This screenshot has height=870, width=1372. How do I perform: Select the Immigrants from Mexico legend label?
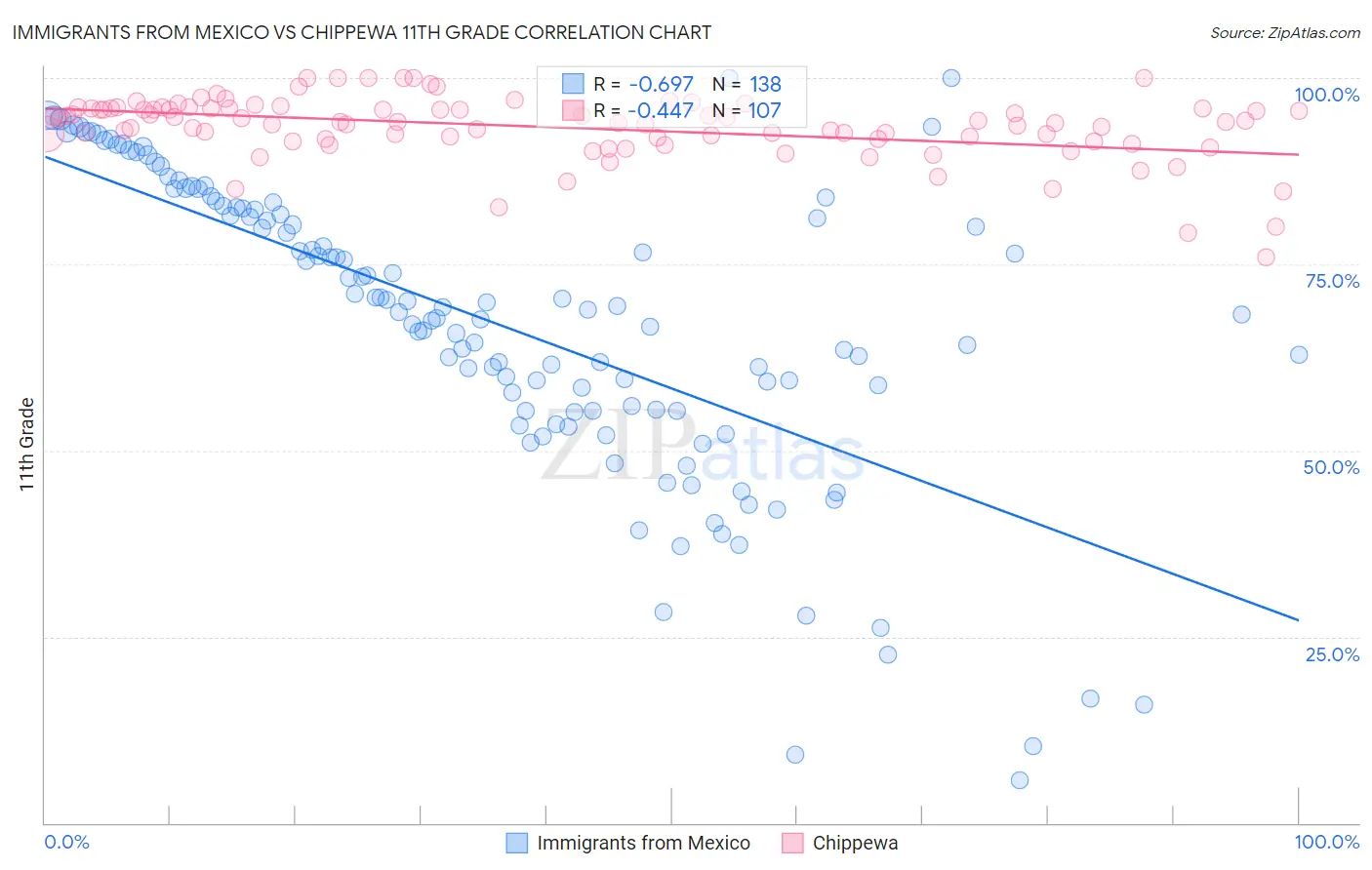click(644, 843)
